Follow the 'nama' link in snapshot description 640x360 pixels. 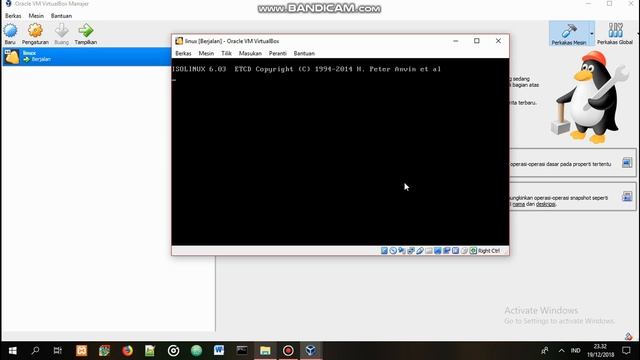pos(518,204)
